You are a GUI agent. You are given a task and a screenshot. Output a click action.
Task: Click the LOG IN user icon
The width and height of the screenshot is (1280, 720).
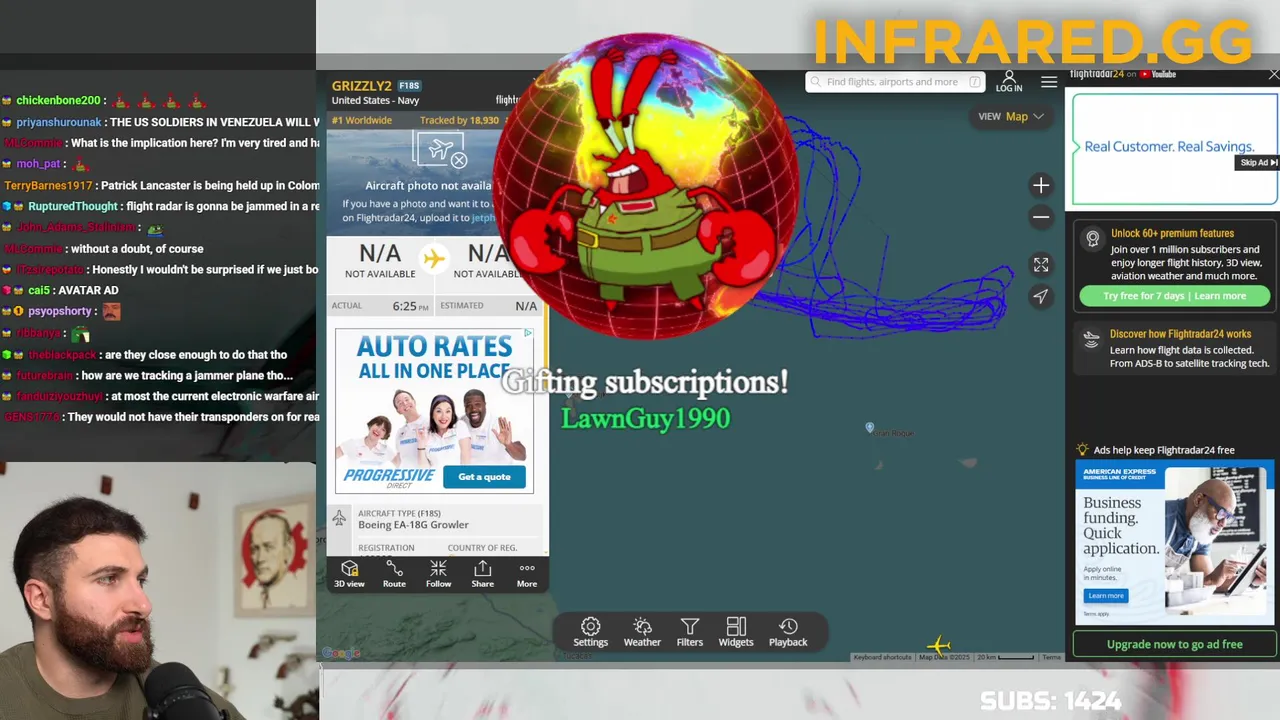1009,81
